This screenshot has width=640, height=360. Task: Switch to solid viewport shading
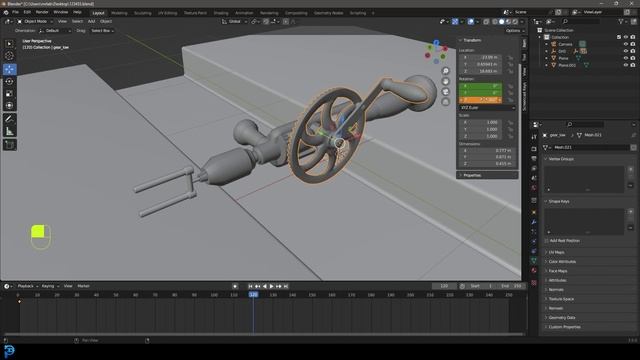pyautogui.click(x=502, y=22)
